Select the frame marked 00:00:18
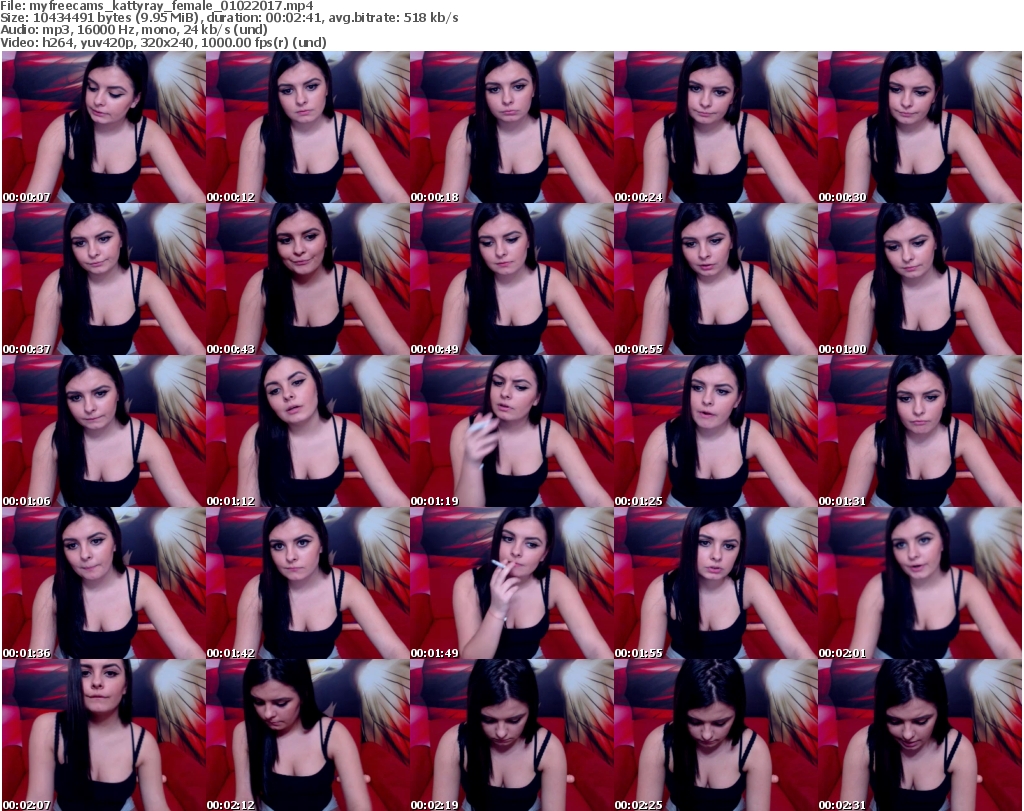1024x811 pixels. tap(511, 127)
